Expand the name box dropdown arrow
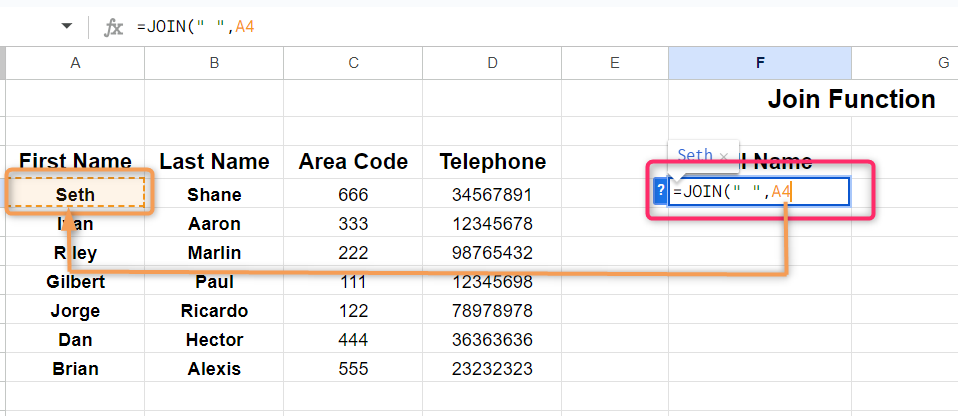This screenshot has width=958, height=416. click(x=66, y=26)
